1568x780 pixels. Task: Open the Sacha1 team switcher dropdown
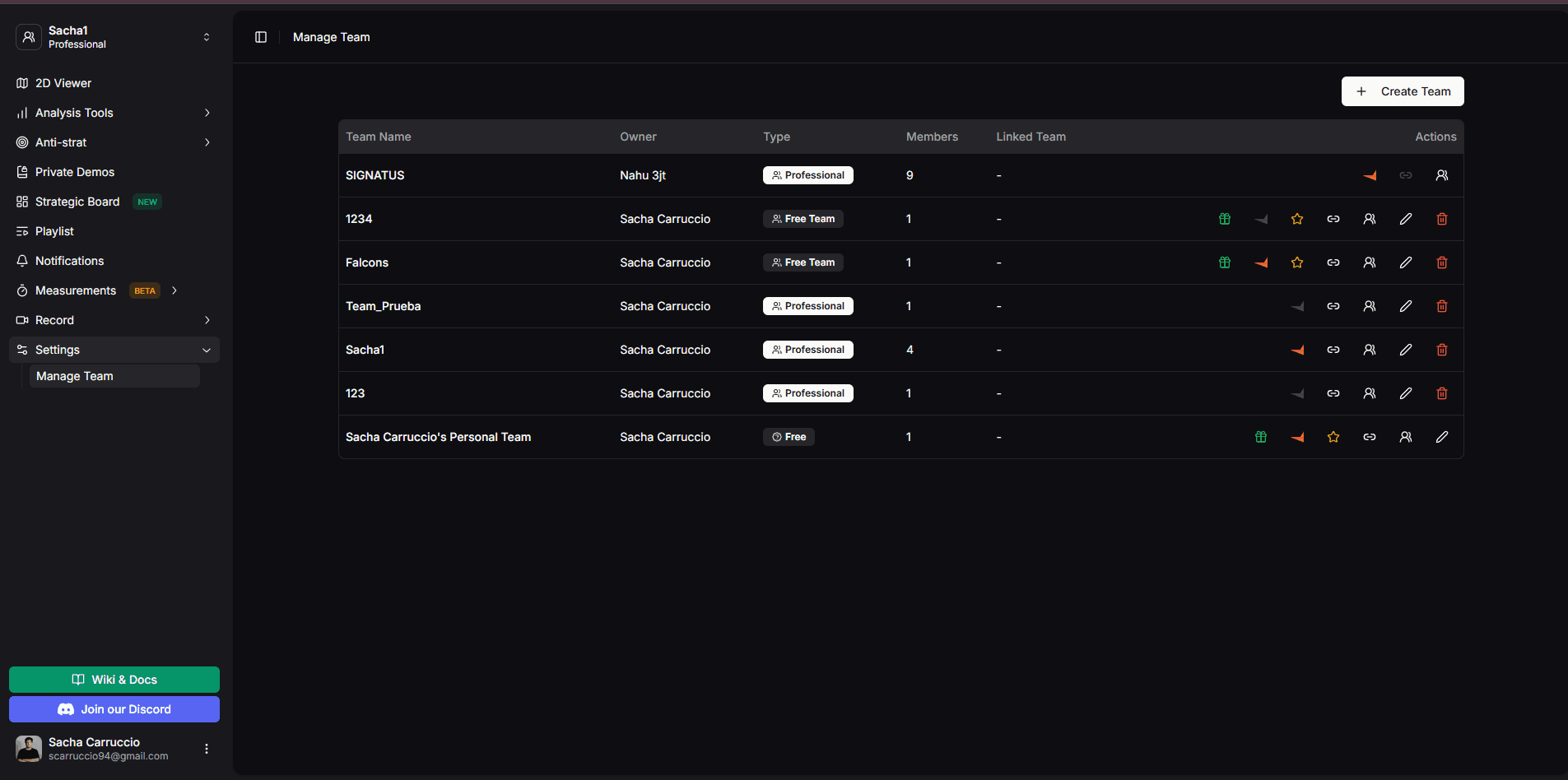tap(114, 37)
